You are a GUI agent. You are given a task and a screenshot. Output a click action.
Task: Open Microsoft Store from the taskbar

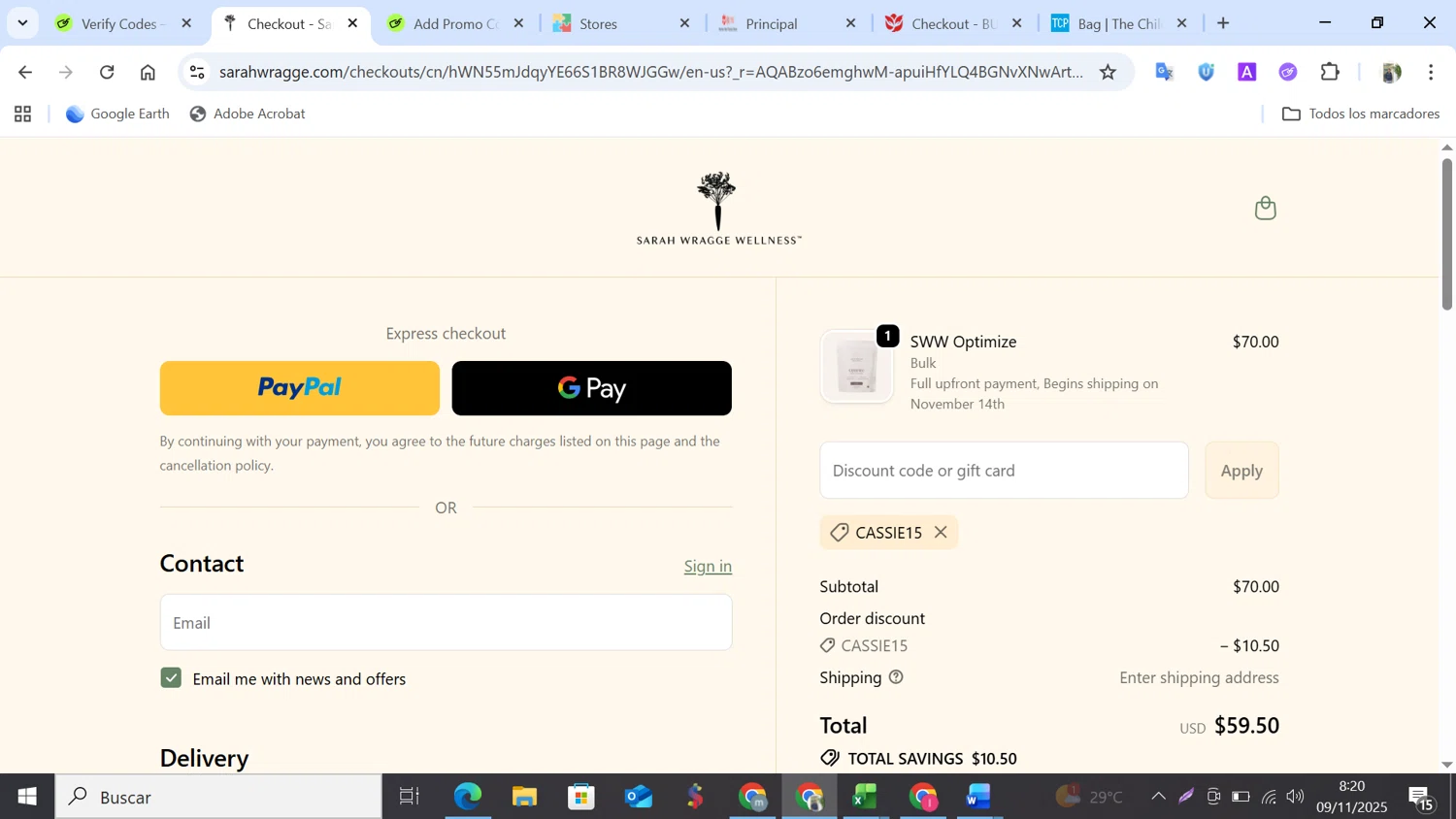(581, 797)
